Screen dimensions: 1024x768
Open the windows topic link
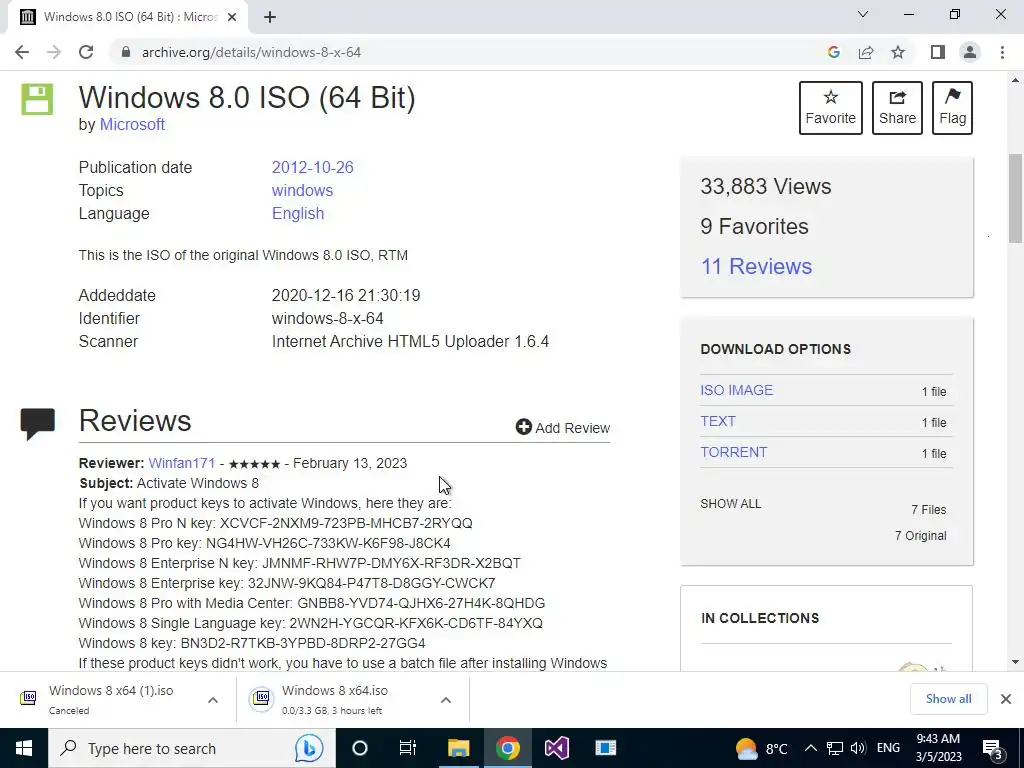[302, 190]
